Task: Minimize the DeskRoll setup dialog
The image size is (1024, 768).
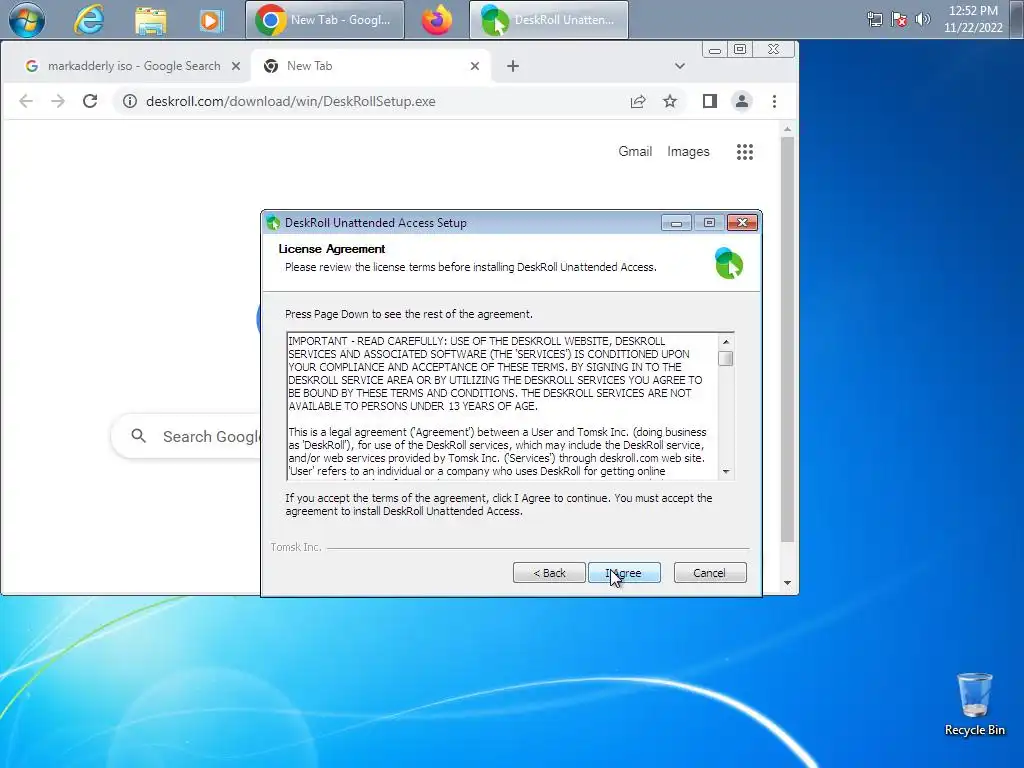Action: click(x=676, y=223)
